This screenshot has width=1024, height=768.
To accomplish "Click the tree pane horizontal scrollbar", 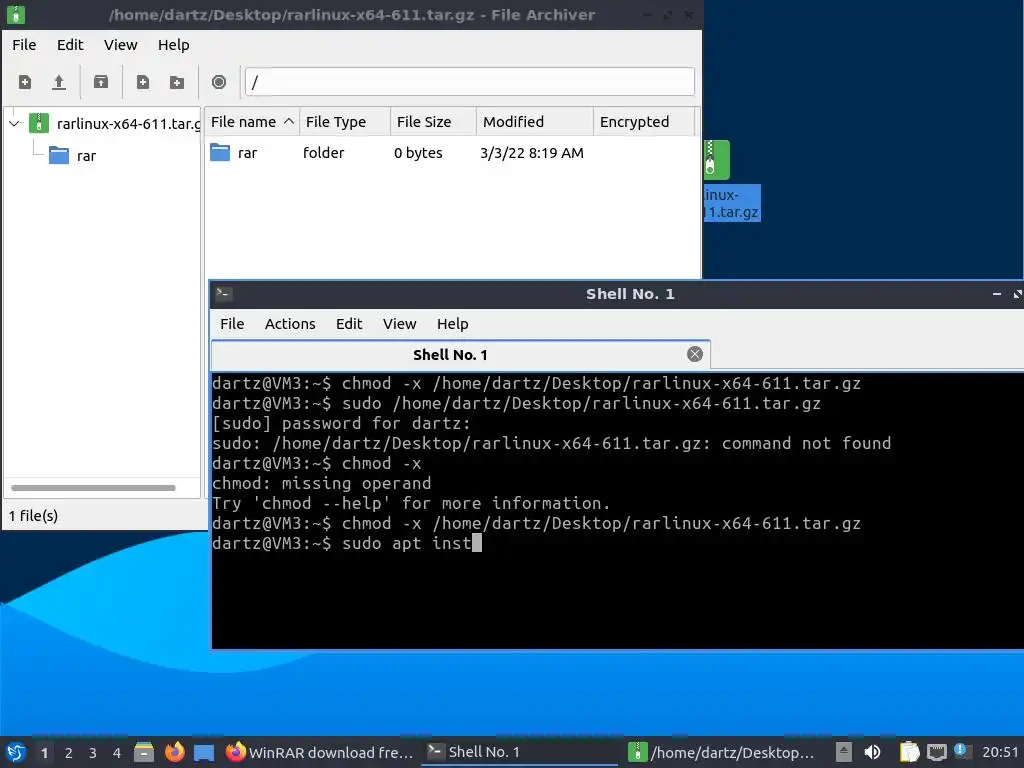I will point(93,488).
